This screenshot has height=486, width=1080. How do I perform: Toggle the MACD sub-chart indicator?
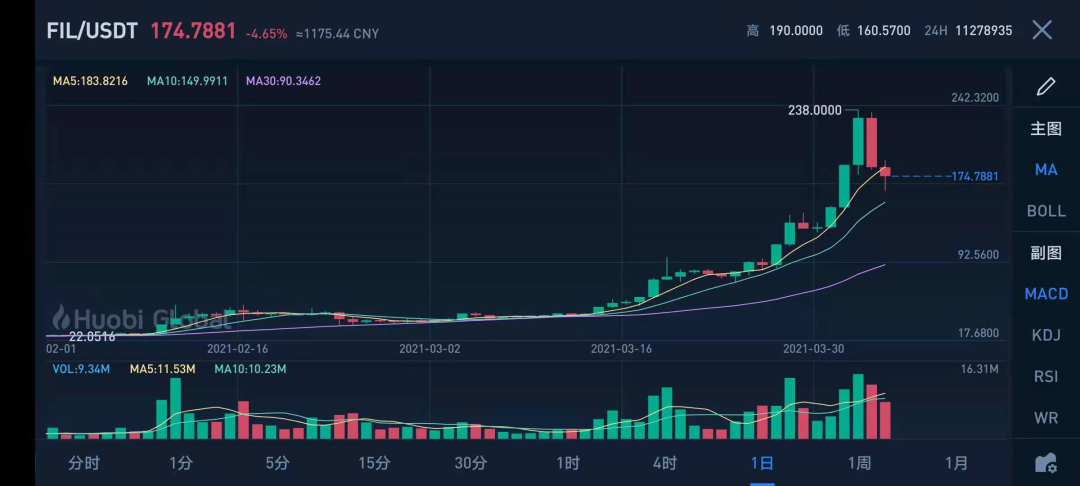pyautogui.click(x=1046, y=293)
